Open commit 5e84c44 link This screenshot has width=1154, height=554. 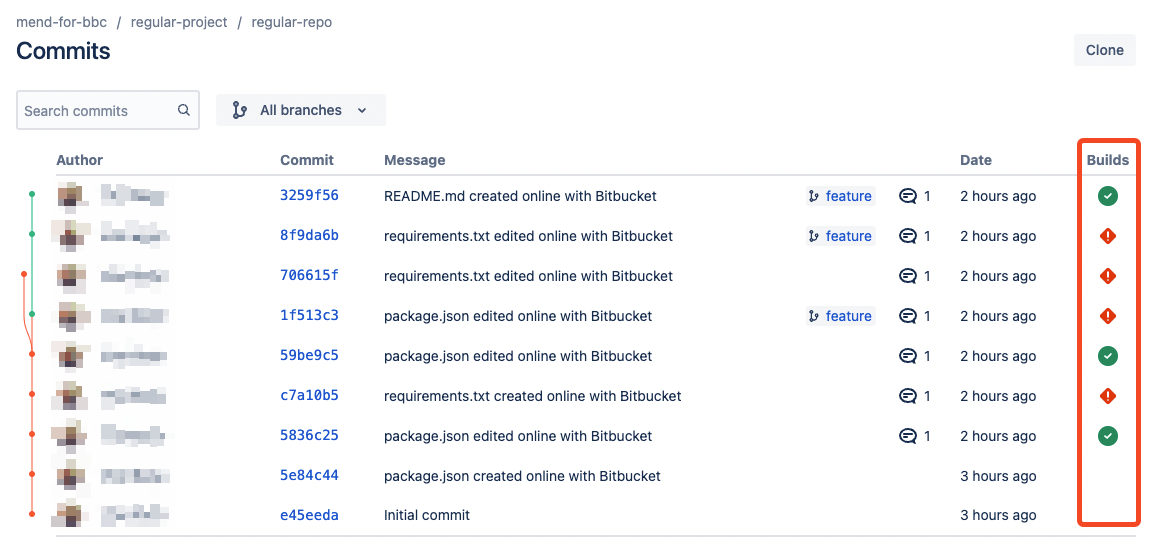pyautogui.click(x=309, y=476)
